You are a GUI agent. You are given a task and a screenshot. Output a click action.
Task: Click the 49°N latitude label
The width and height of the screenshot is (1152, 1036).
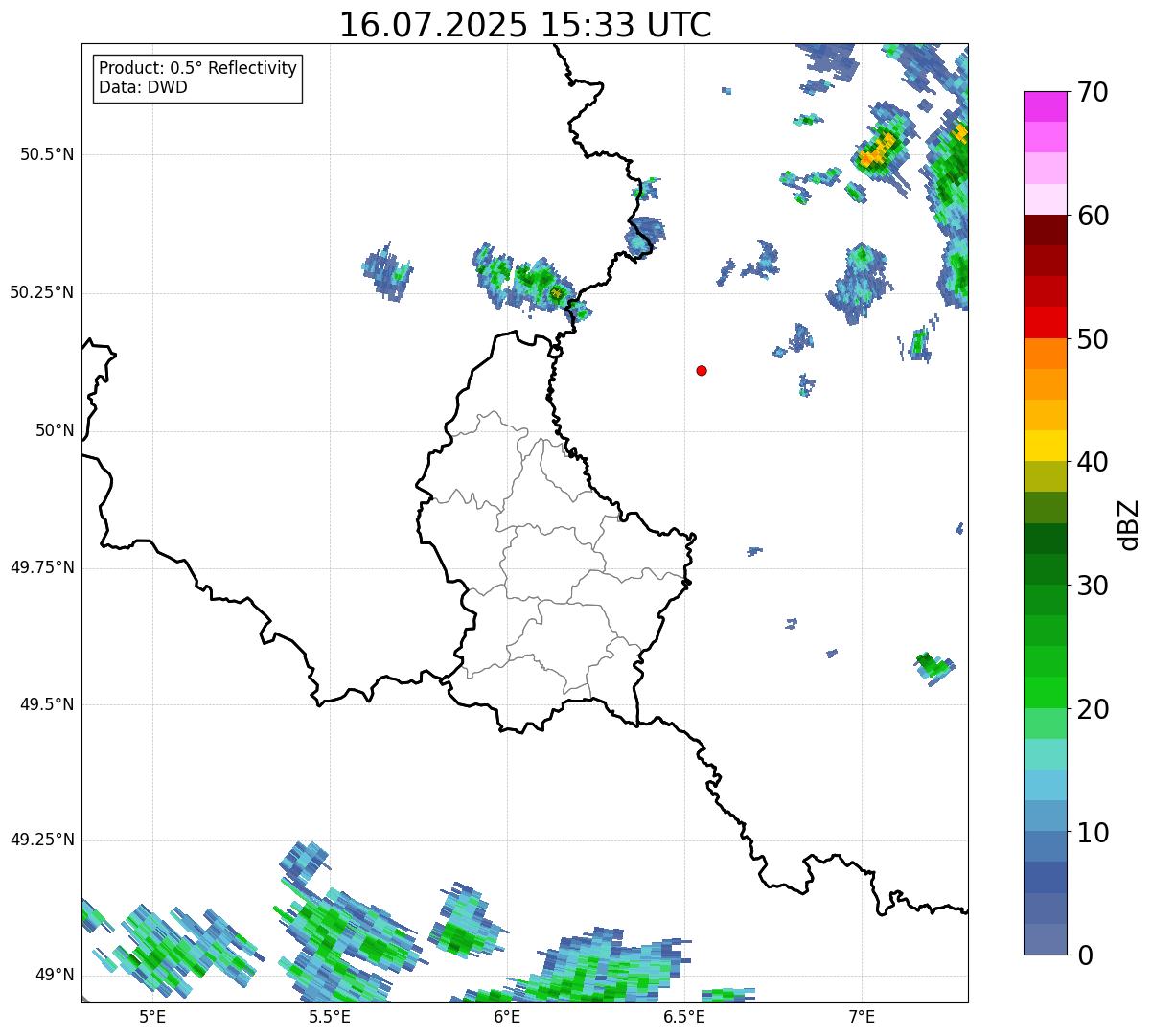[55, 975]
